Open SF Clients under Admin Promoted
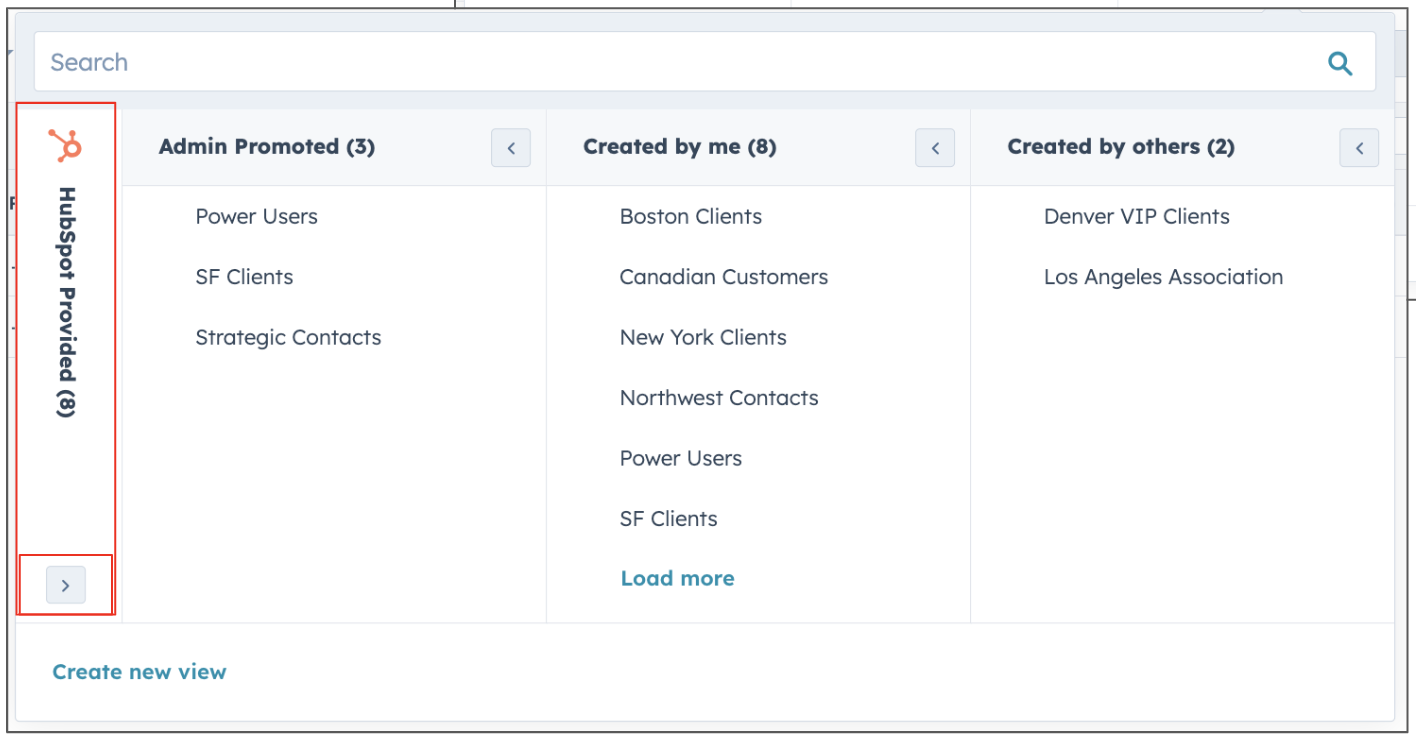Screen dimensions: 1416x740 pyautogui.click(x=245, y=277)
